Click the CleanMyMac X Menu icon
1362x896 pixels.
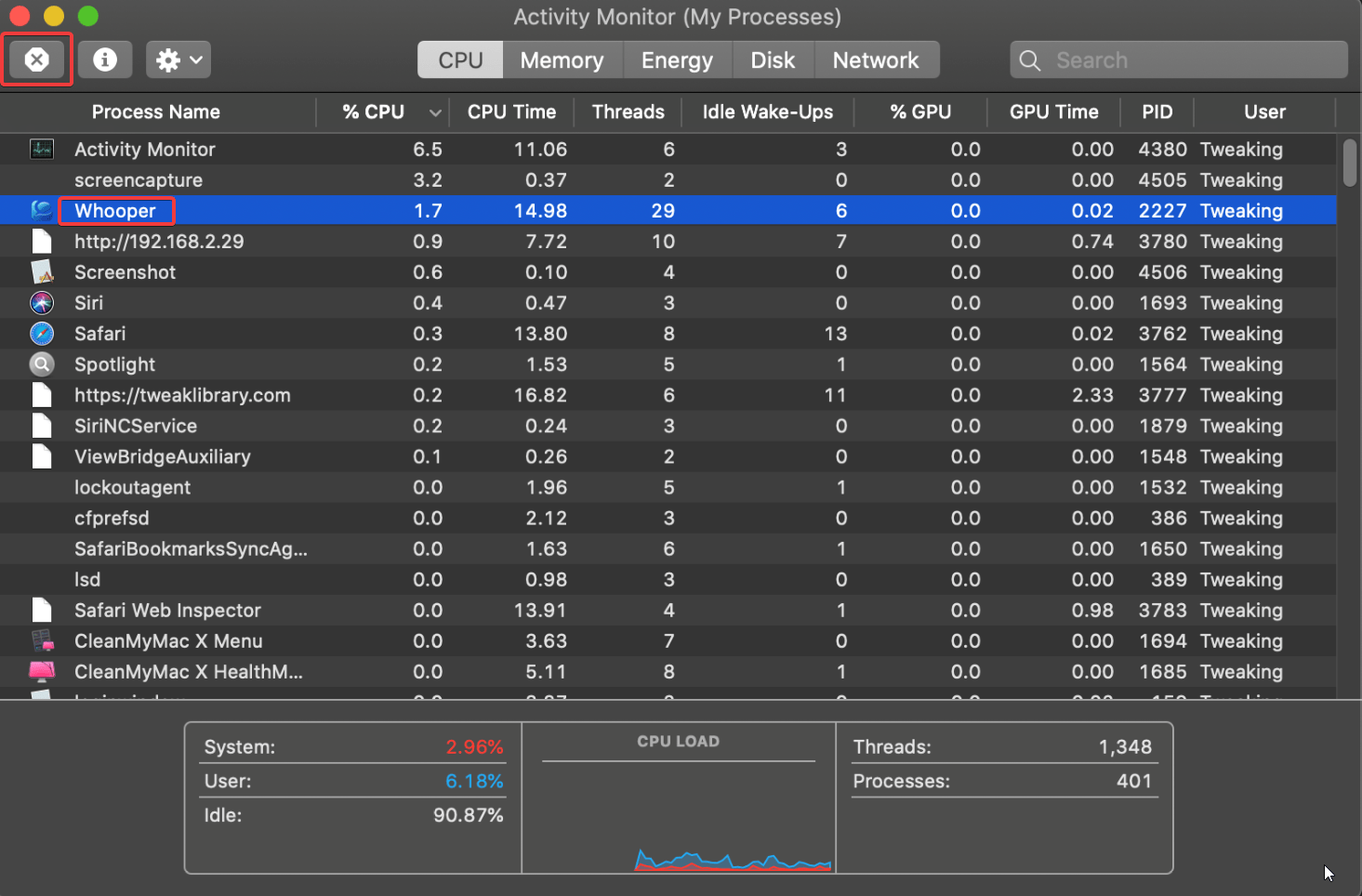42,641
